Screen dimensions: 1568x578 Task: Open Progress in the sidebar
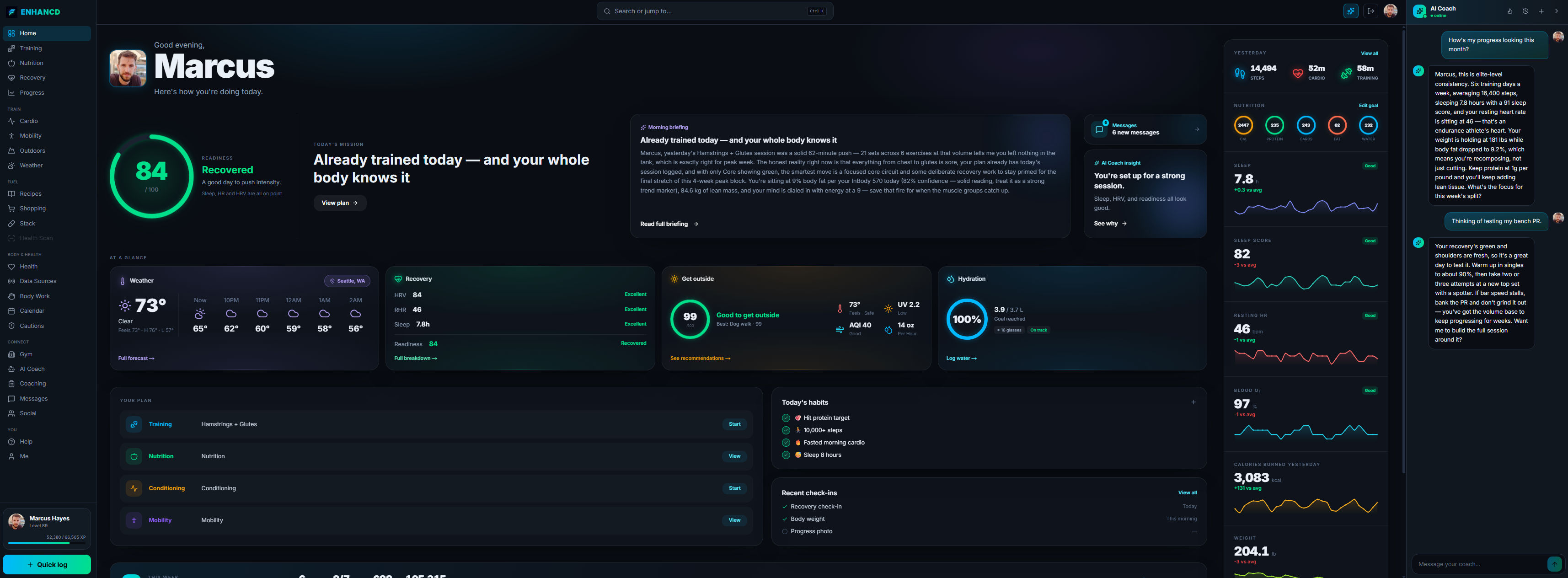[x=47, y=92]
